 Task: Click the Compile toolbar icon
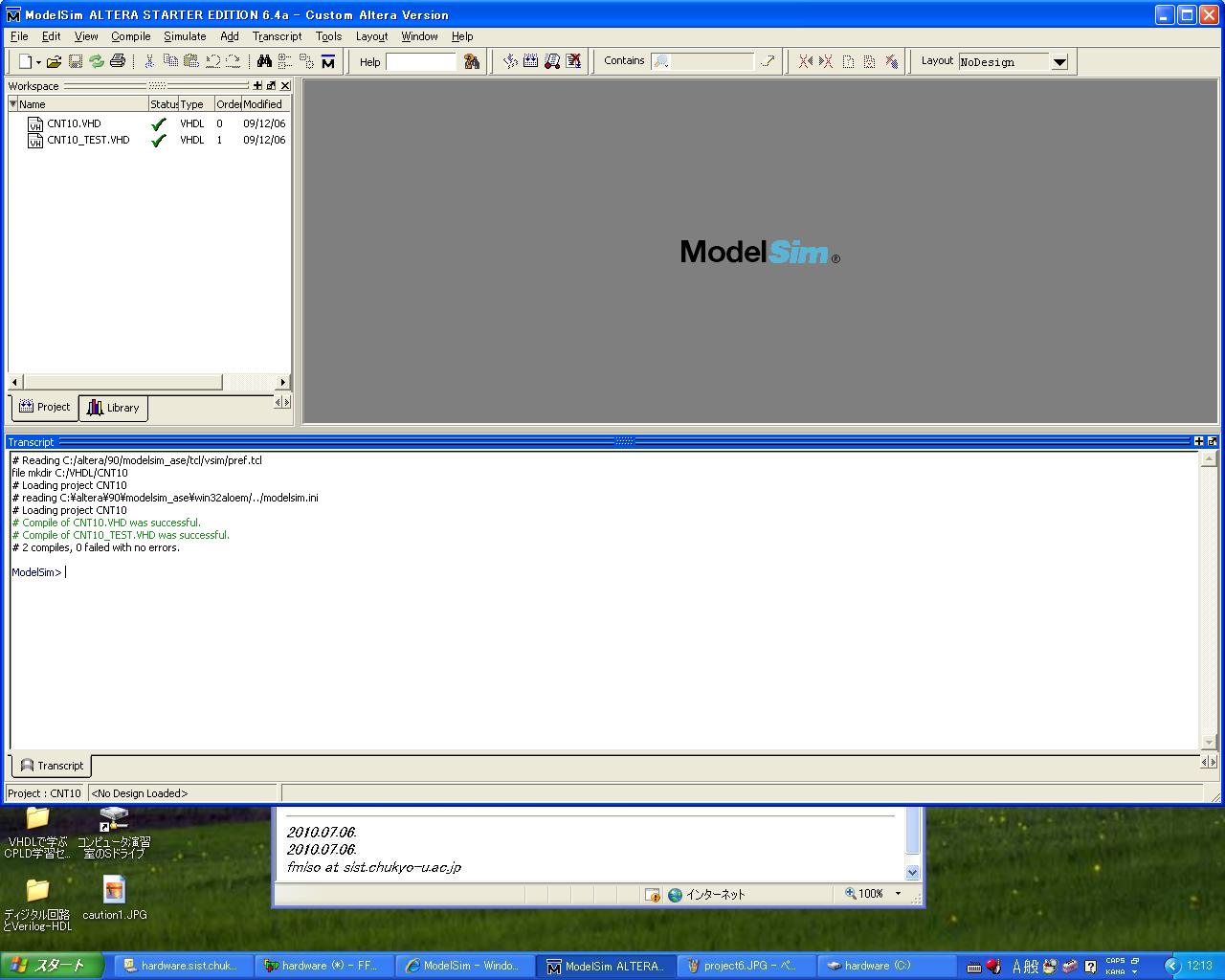[x=510, y=61]
